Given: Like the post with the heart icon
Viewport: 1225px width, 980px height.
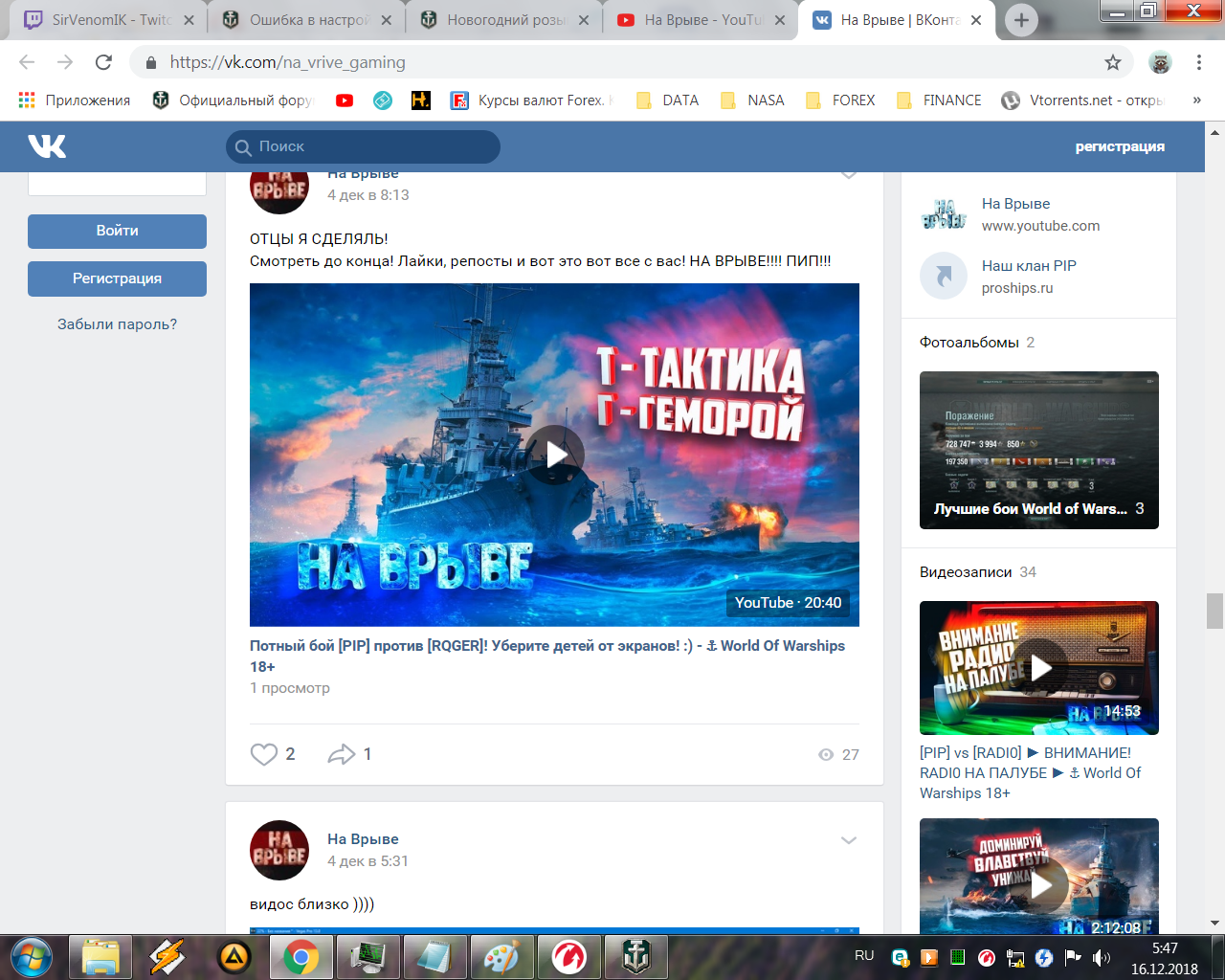Looking at the screenshot, I should pyautogui.click(x=264, y=754).
